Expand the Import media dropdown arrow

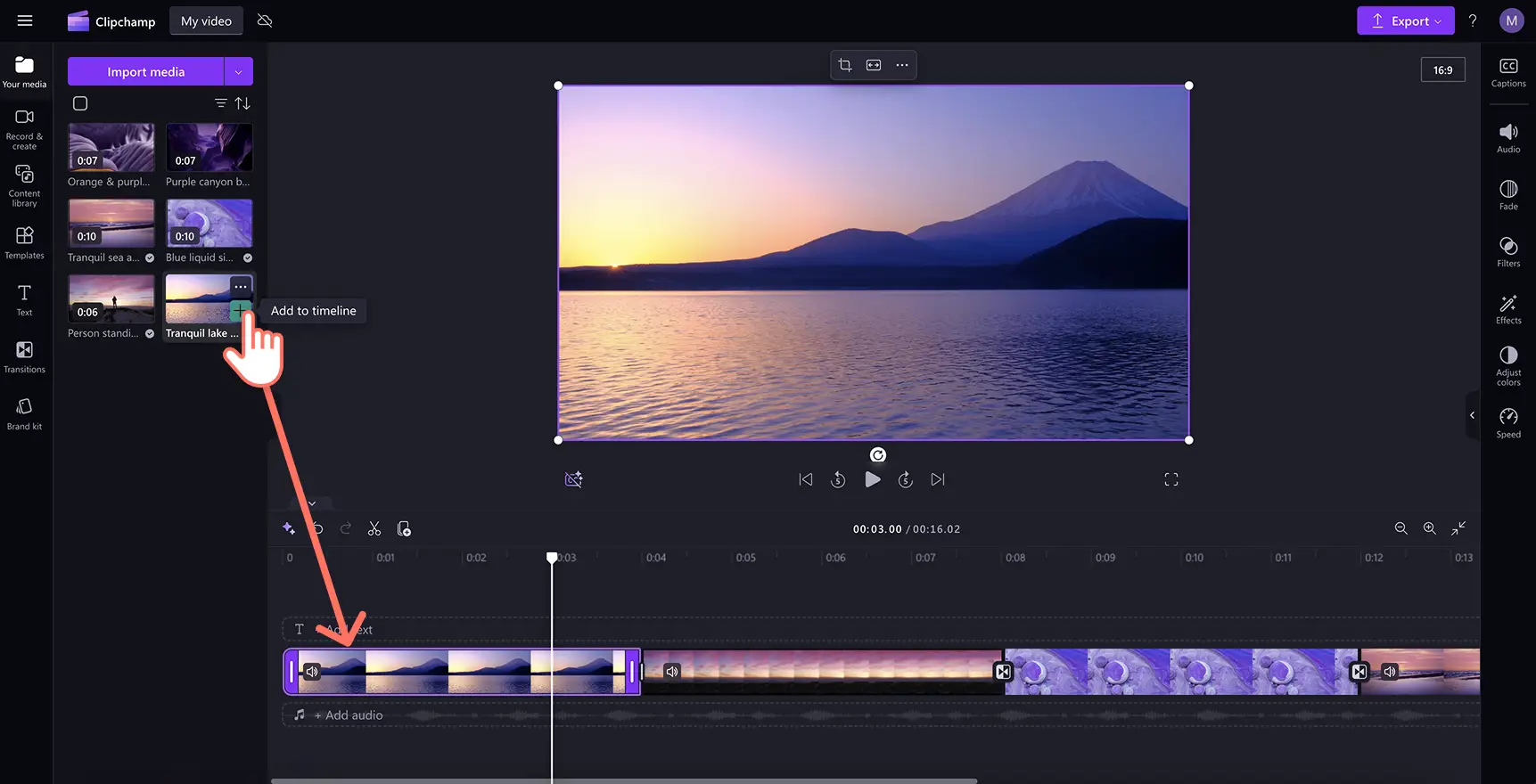[238, 71]
